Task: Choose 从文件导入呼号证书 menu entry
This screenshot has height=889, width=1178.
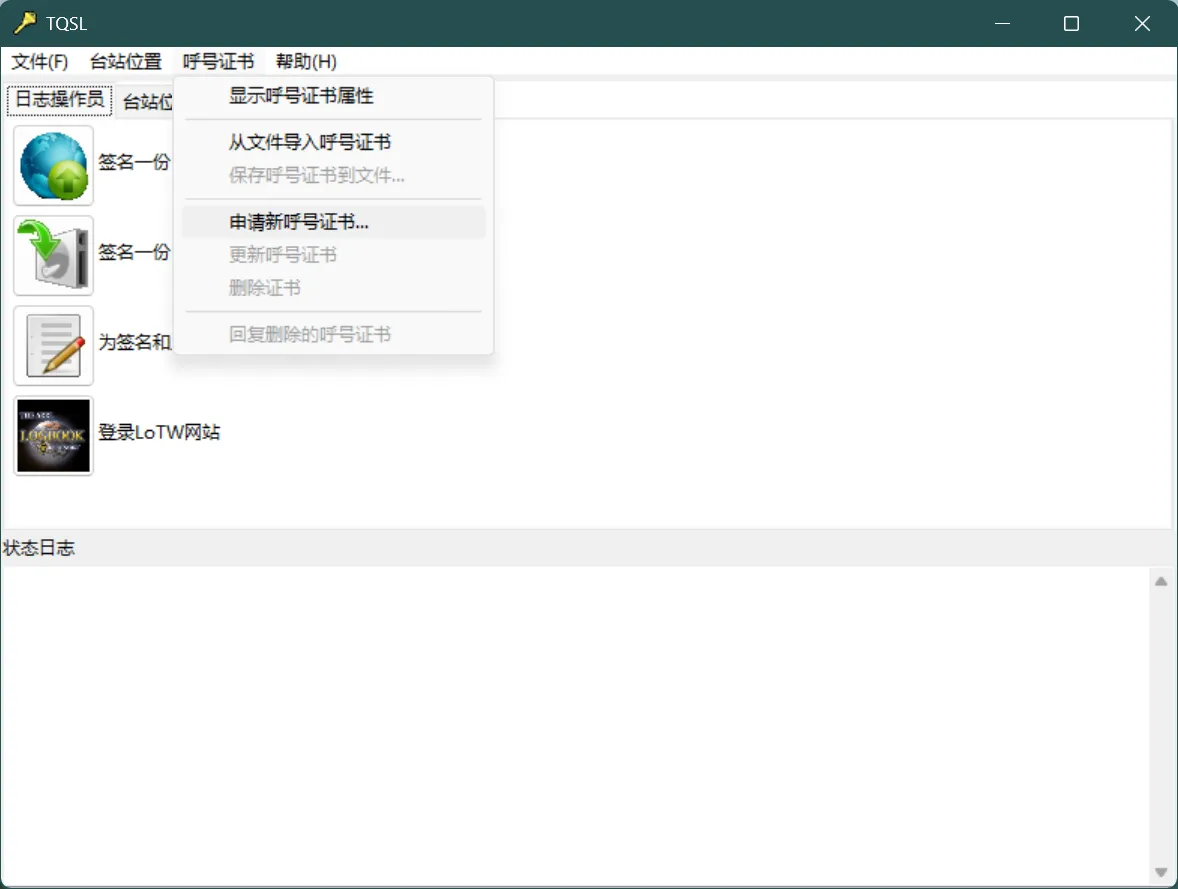Action: click(309, 143)
